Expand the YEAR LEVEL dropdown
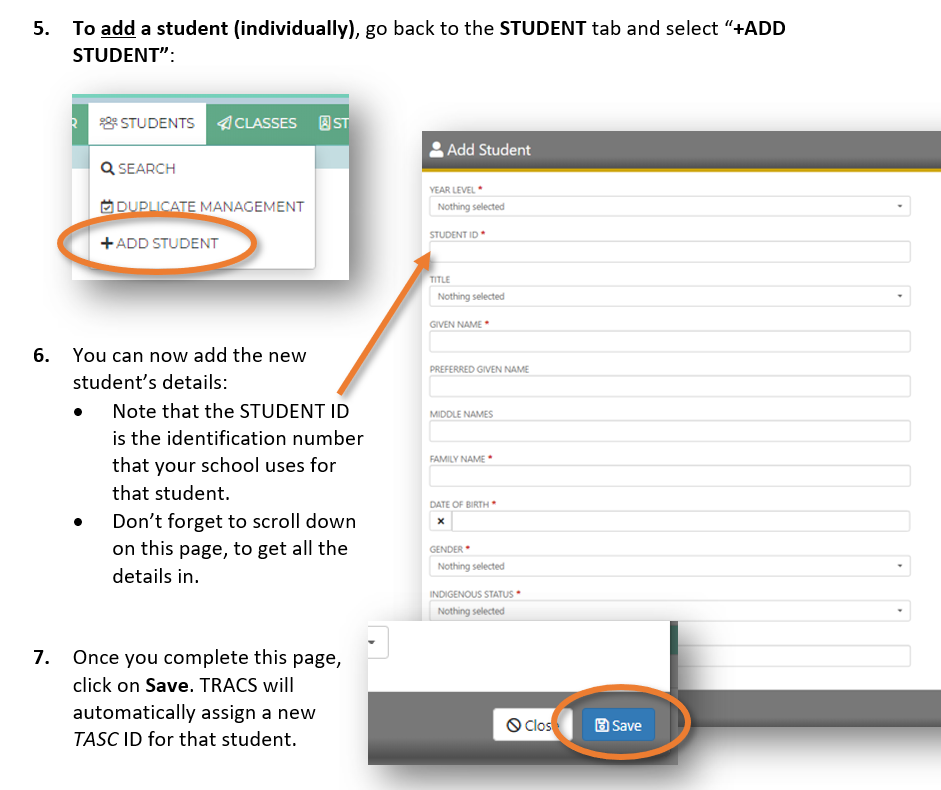The height and width of the screenshot is (790, 941). [x=669, y=207]
